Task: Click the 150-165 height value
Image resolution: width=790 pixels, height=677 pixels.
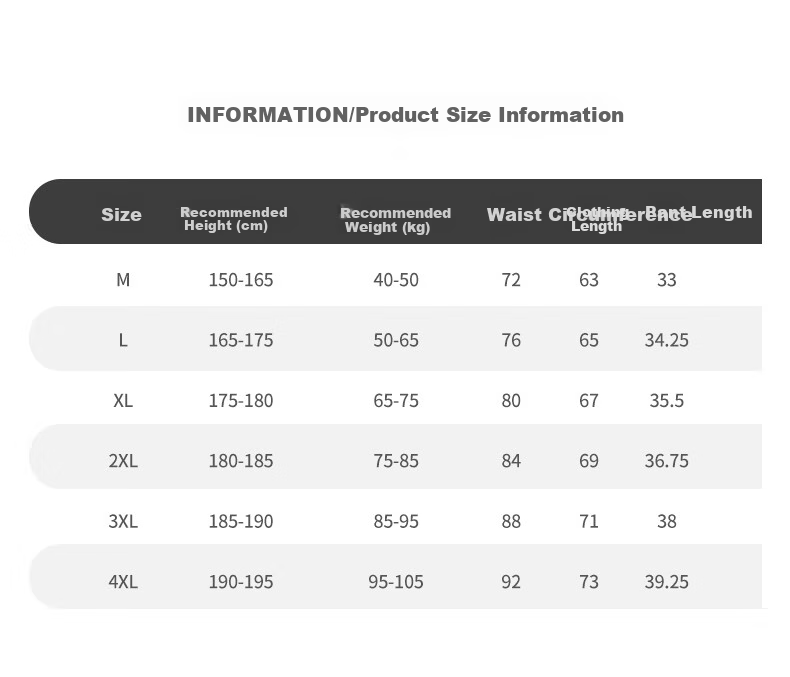Action: (241, 280)
